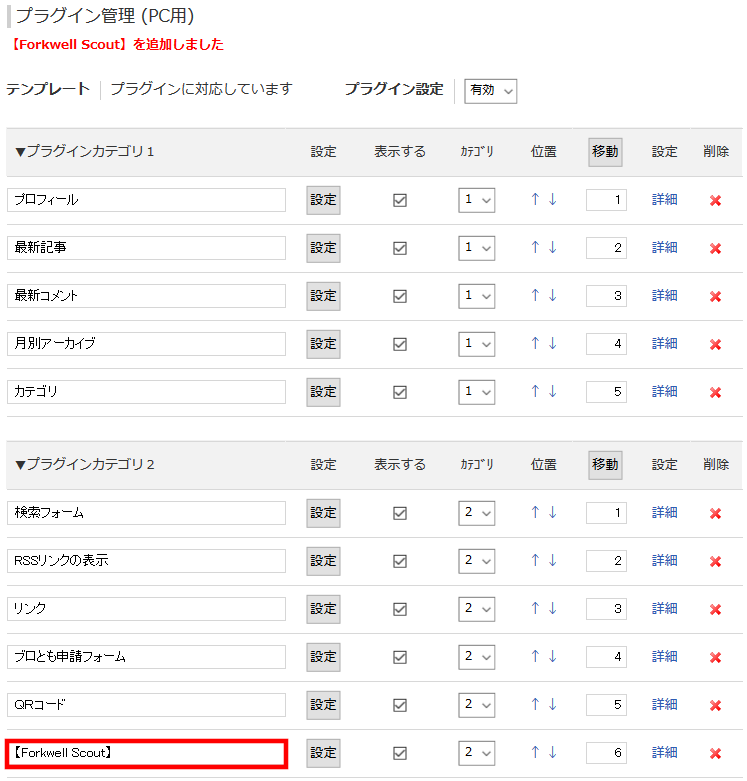This screenshot has height=781, width=747.
Task: Toggle display checkbox for 最新記事
Action: [x=400, y=248]
